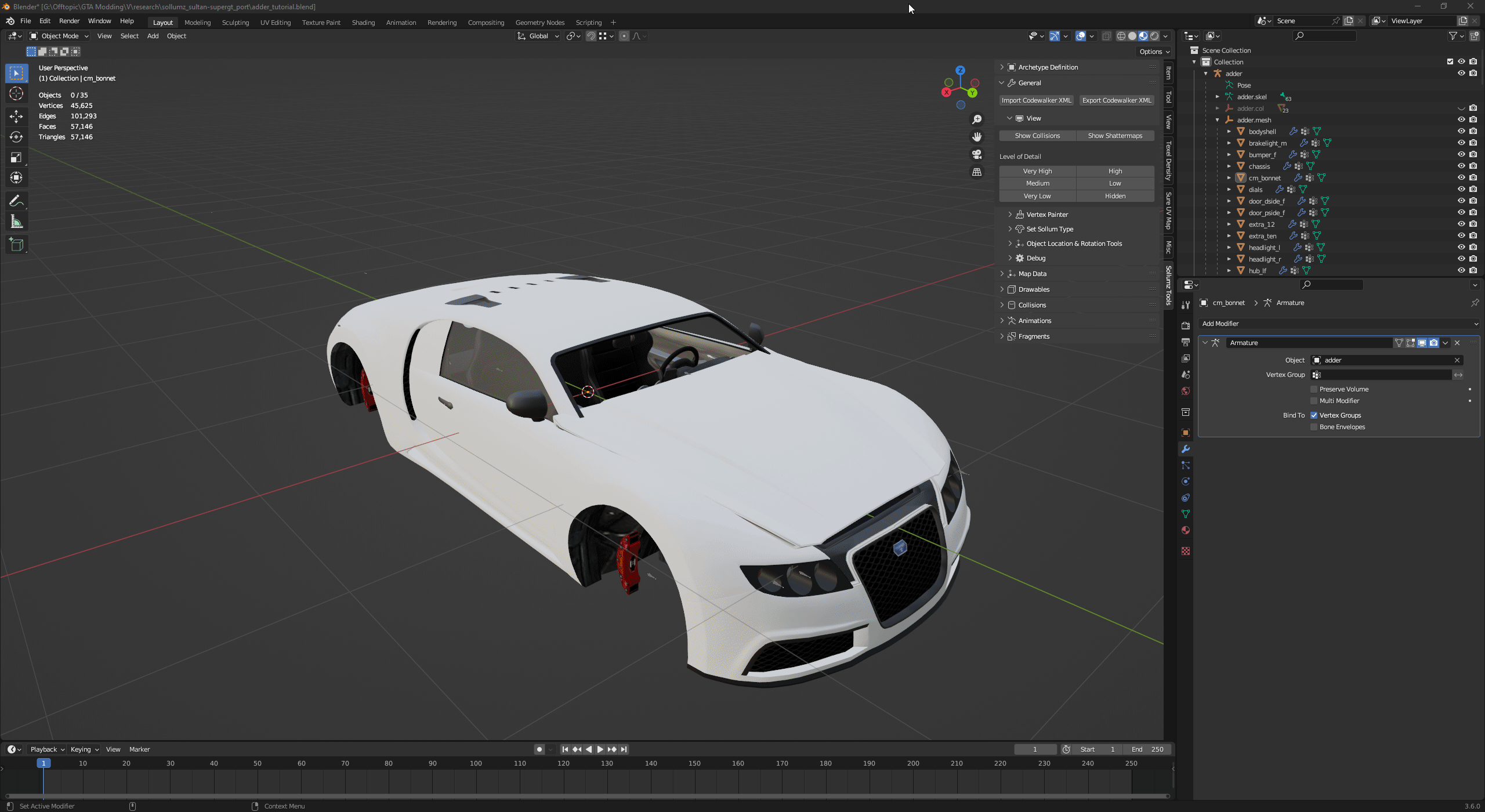Choose the Annotate pencil tool
The height and width of the screenshot is (812, 1485).
[x=16, y=201]
